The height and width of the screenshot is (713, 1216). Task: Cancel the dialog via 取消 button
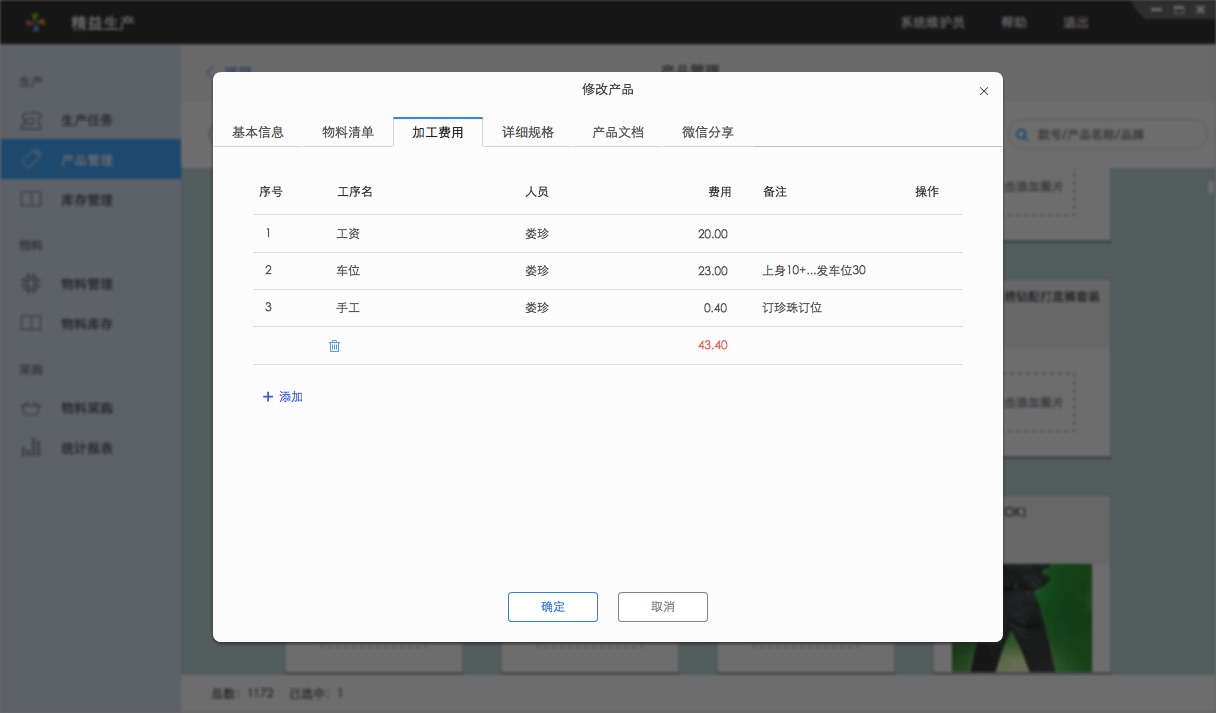pos(662,607)
